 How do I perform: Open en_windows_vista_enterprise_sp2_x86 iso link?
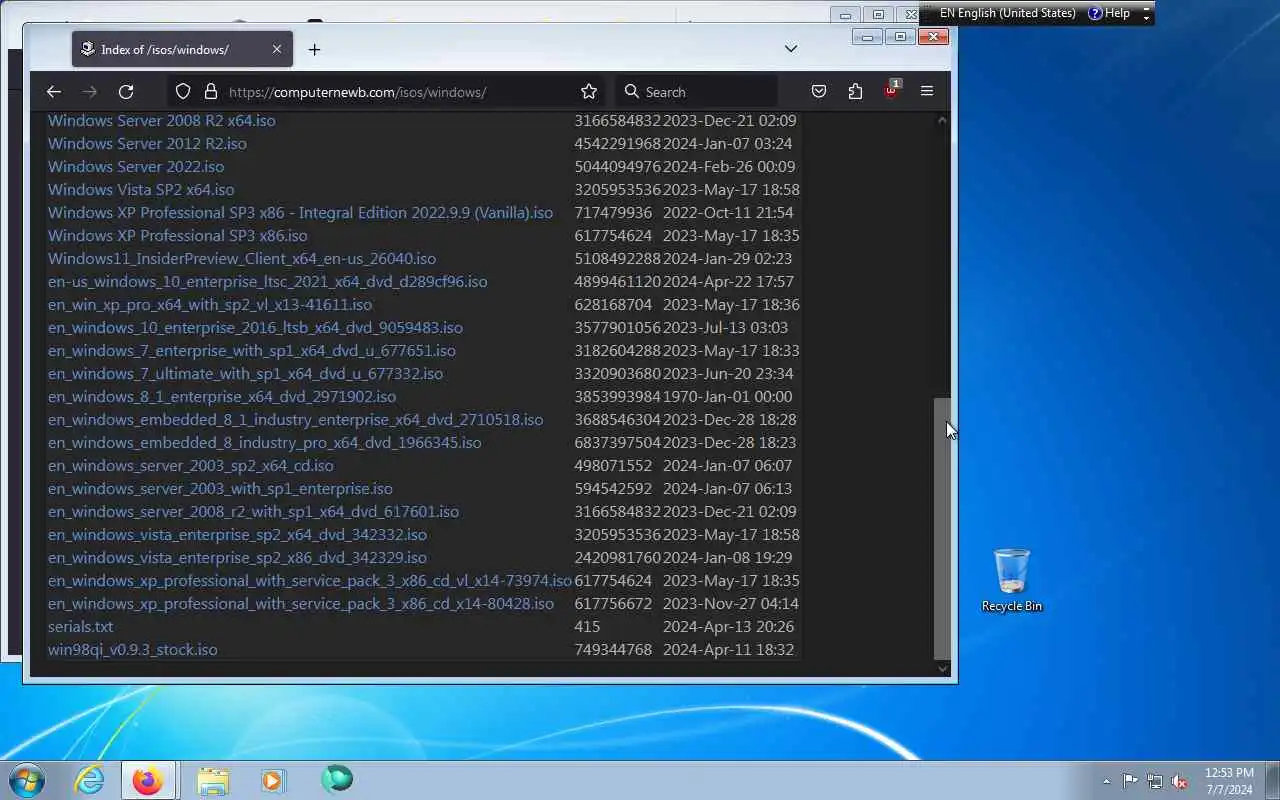[x=237, y=557]
